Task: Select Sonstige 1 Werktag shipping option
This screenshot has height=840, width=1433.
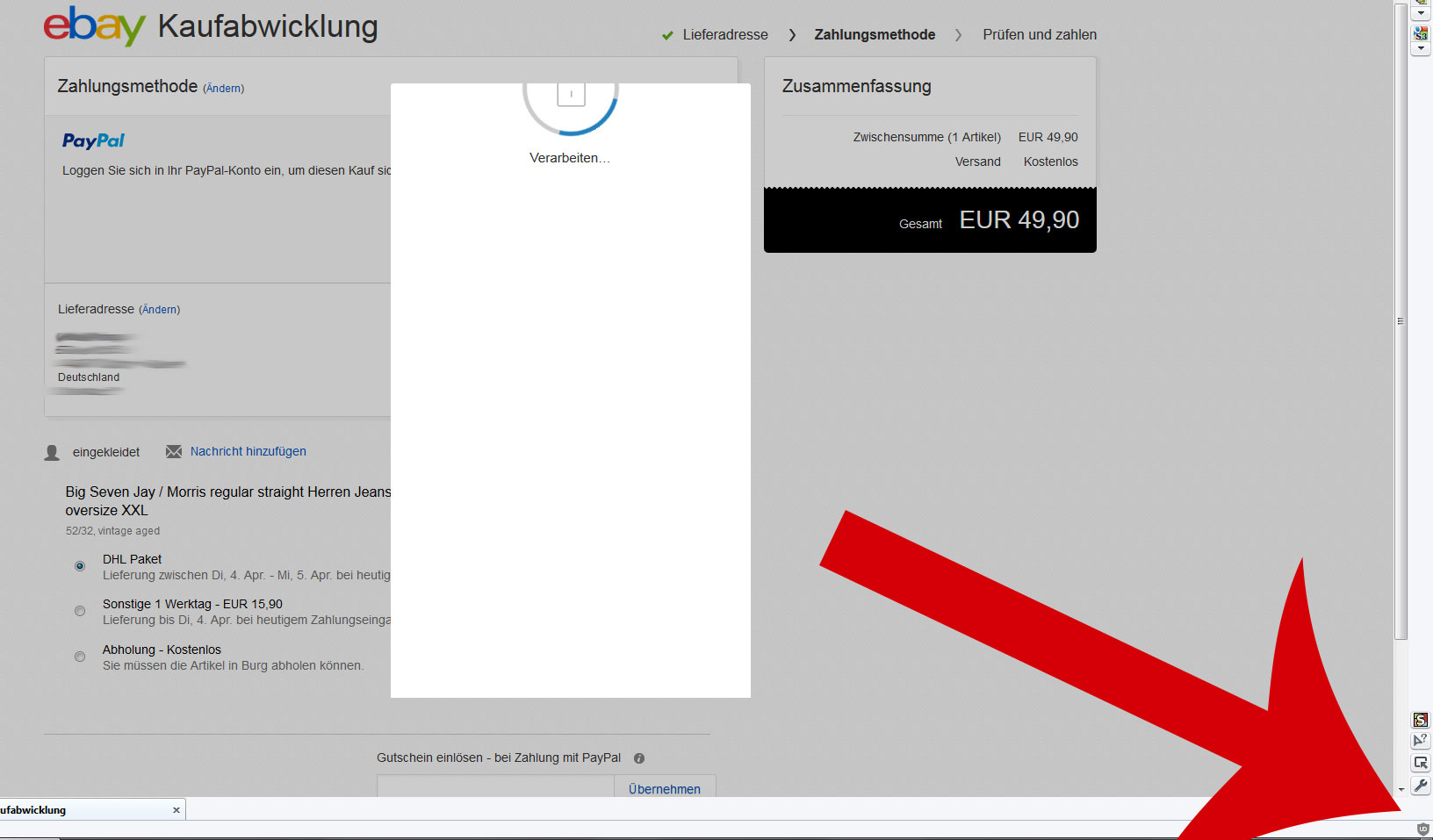Action: pos(80,611)
